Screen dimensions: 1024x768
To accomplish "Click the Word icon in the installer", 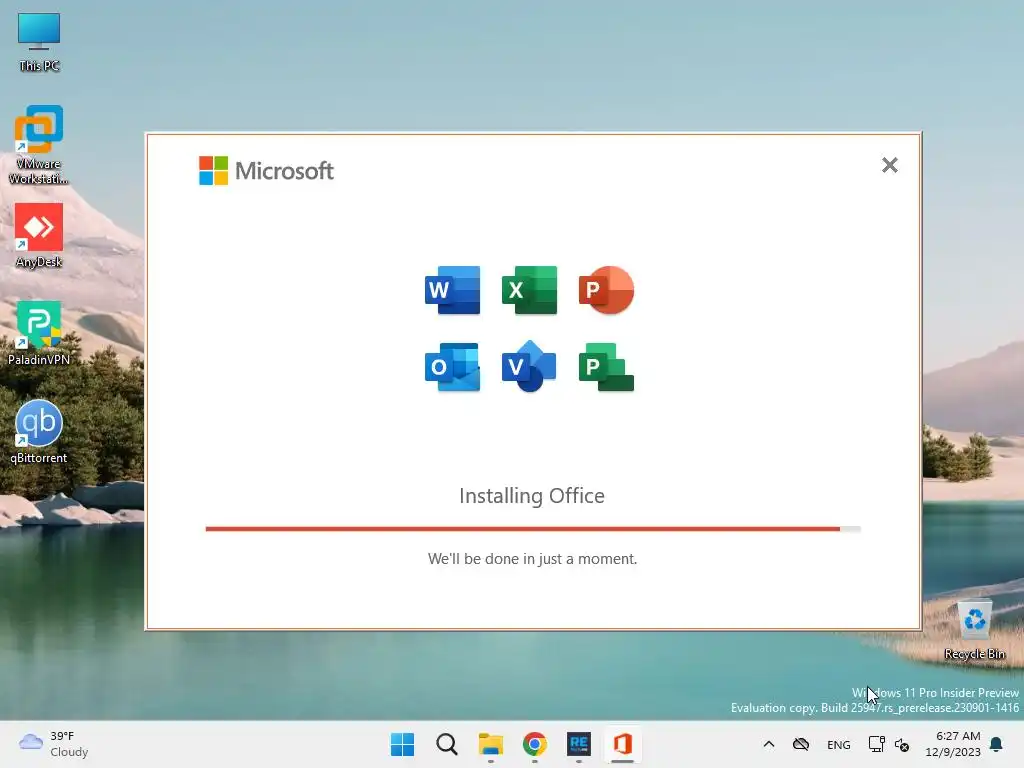I will coord(452,290).
